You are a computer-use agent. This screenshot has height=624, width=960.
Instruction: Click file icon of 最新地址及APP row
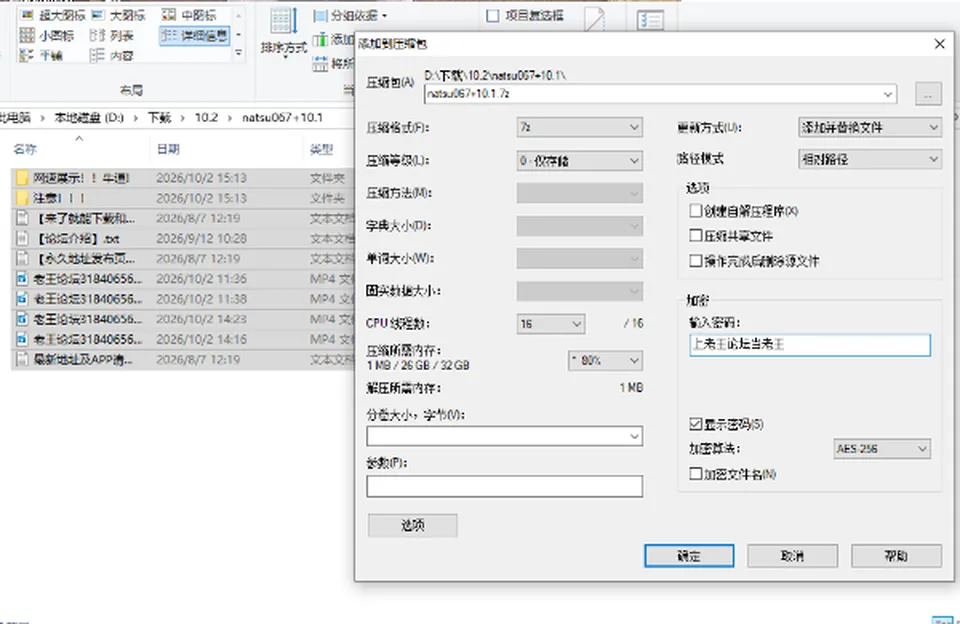[22, 360]
